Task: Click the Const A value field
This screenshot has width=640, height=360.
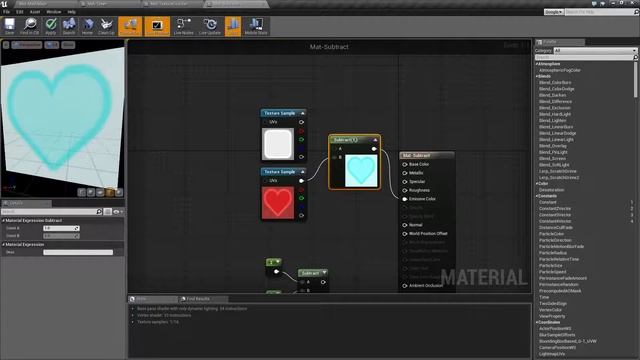Action: pos(61,229)
